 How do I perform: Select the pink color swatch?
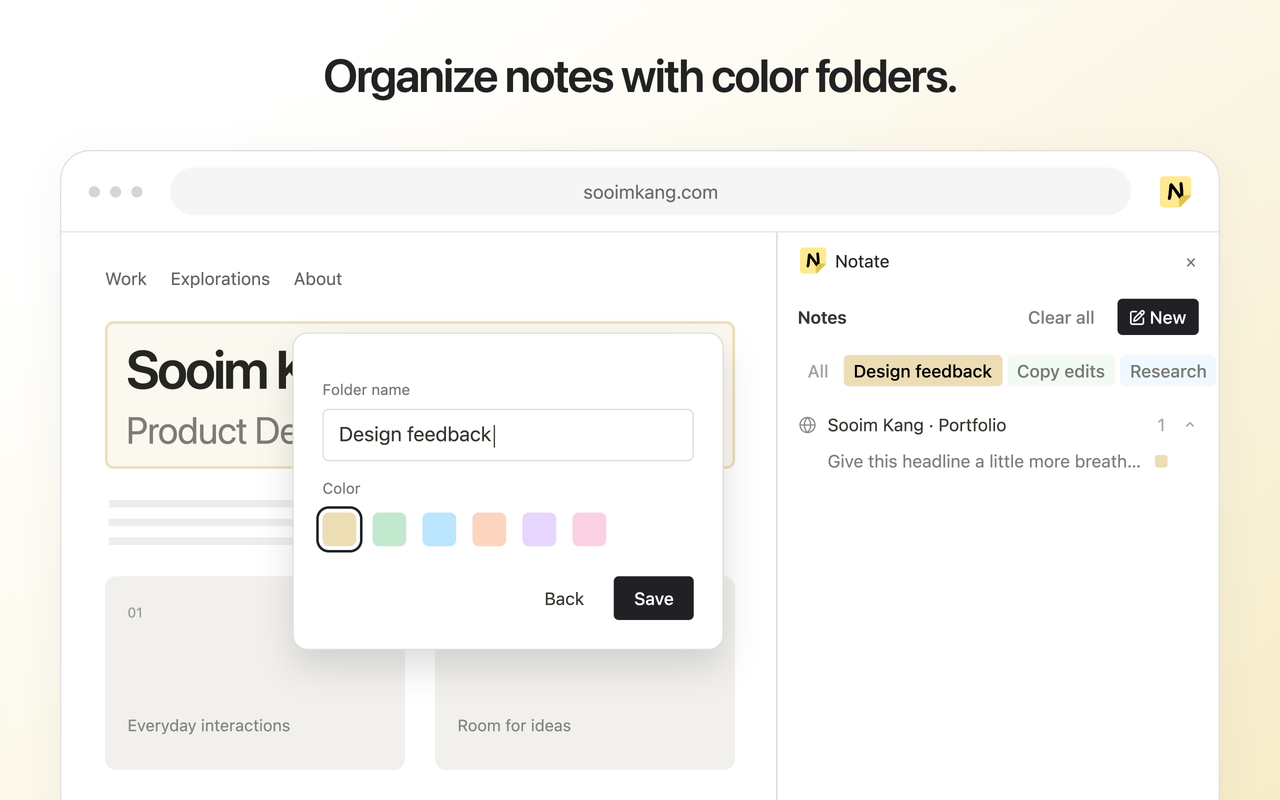coord(589,529)
